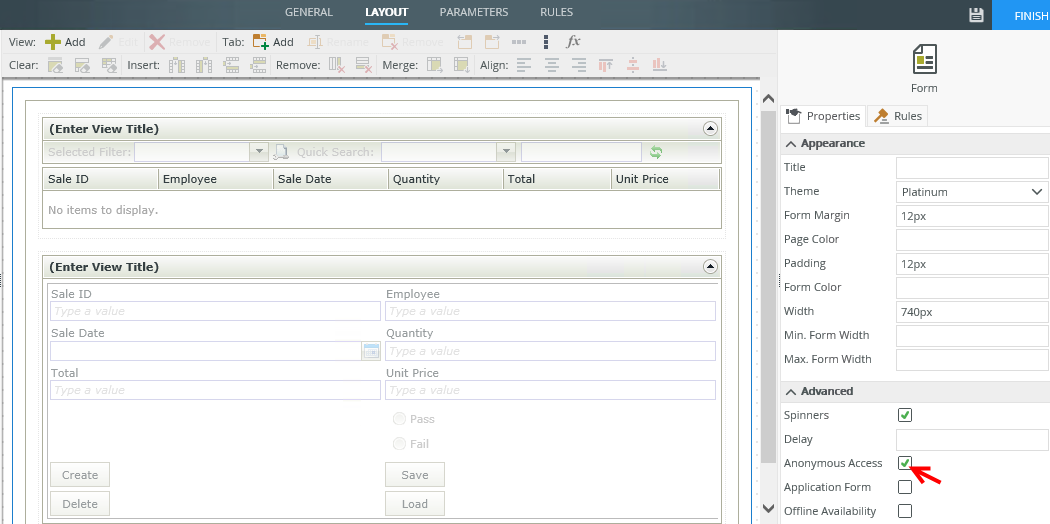Enable the Application Form checkbox
This screenshot has width=1050, height=524.
[905, 487]
